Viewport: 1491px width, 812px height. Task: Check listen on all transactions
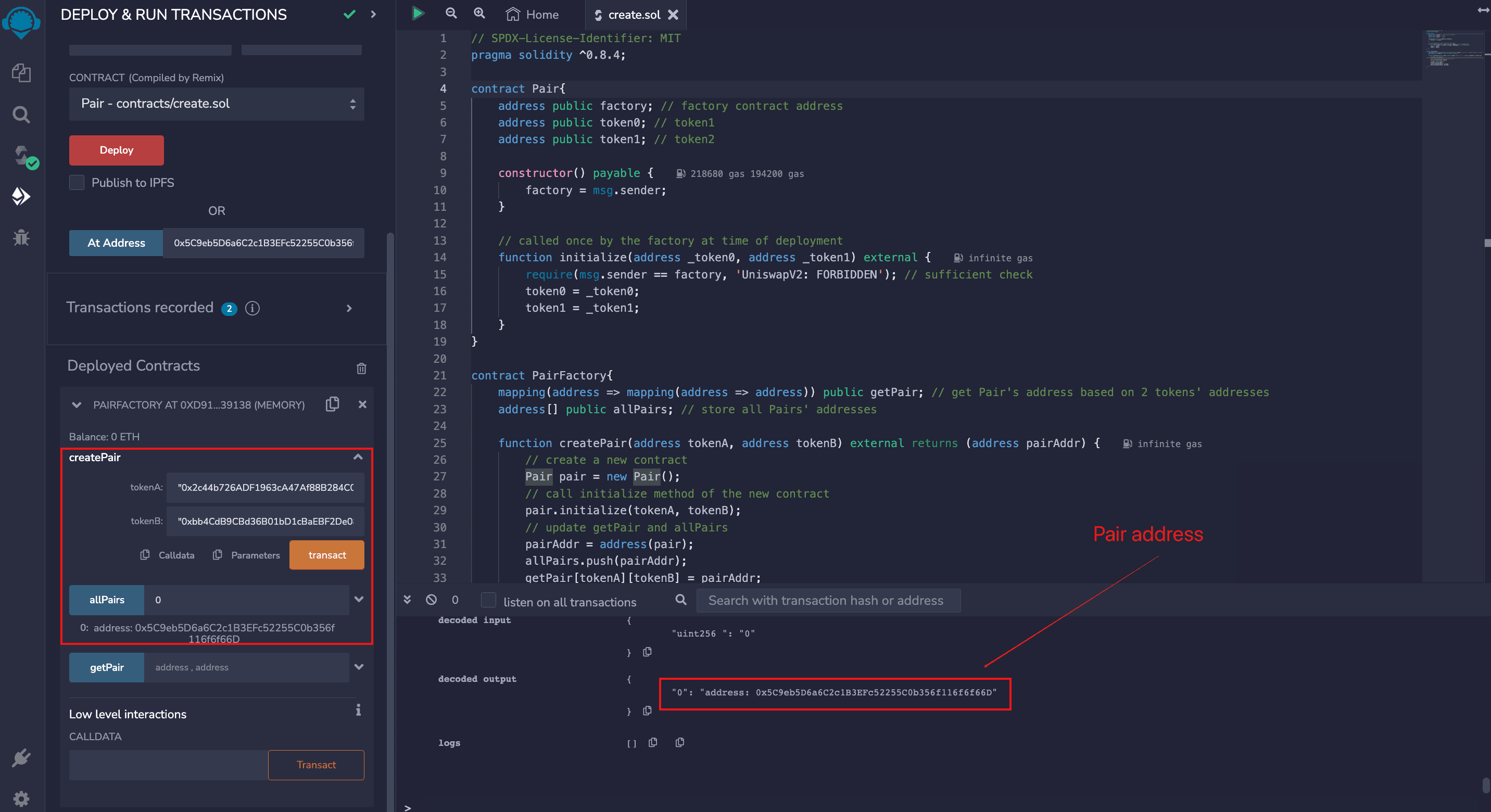(x=488, y=600)
